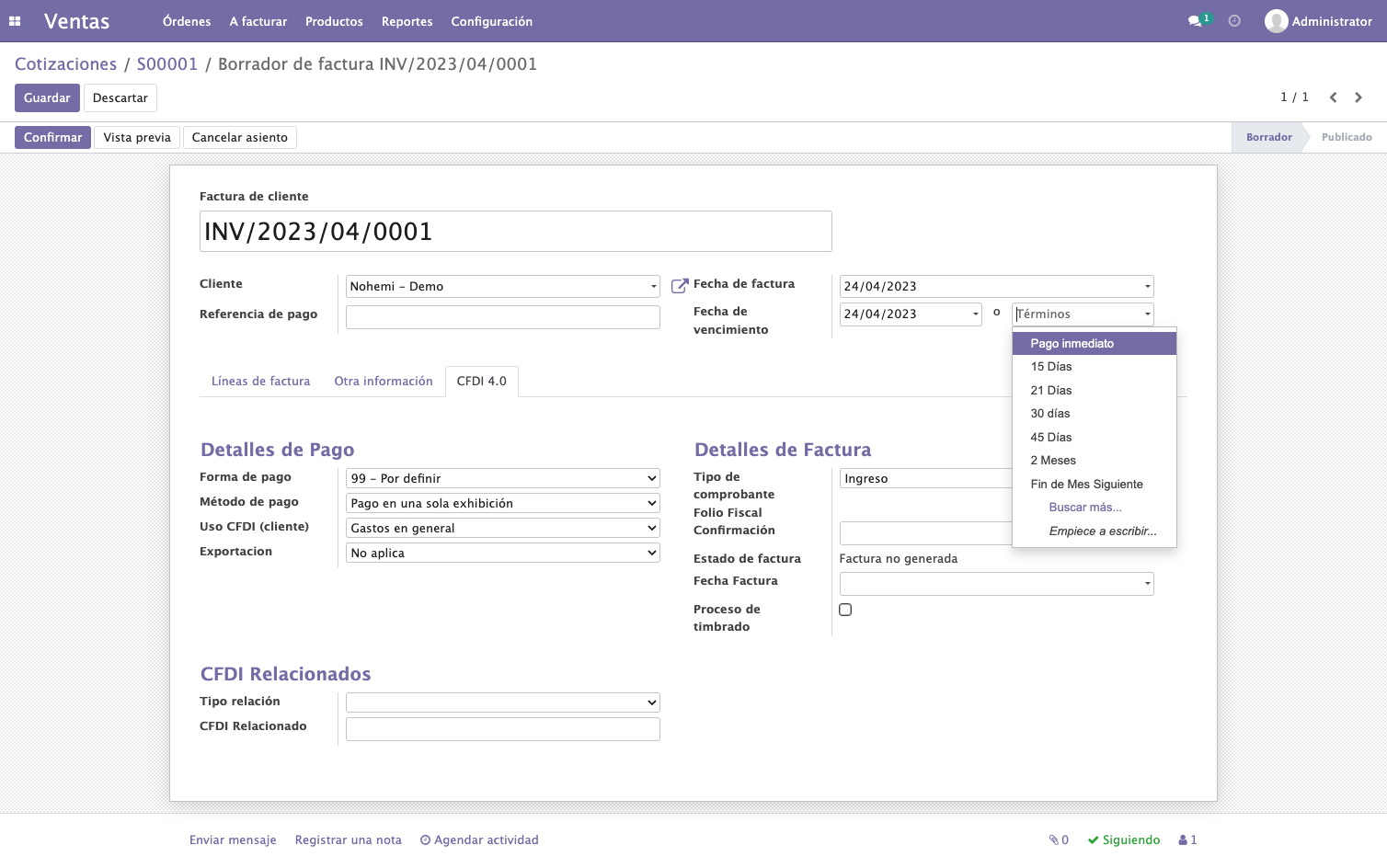
Task: Toggle the Proceso de timbrado checkbox
Action: pyautogui.click(x=845, y=610)
